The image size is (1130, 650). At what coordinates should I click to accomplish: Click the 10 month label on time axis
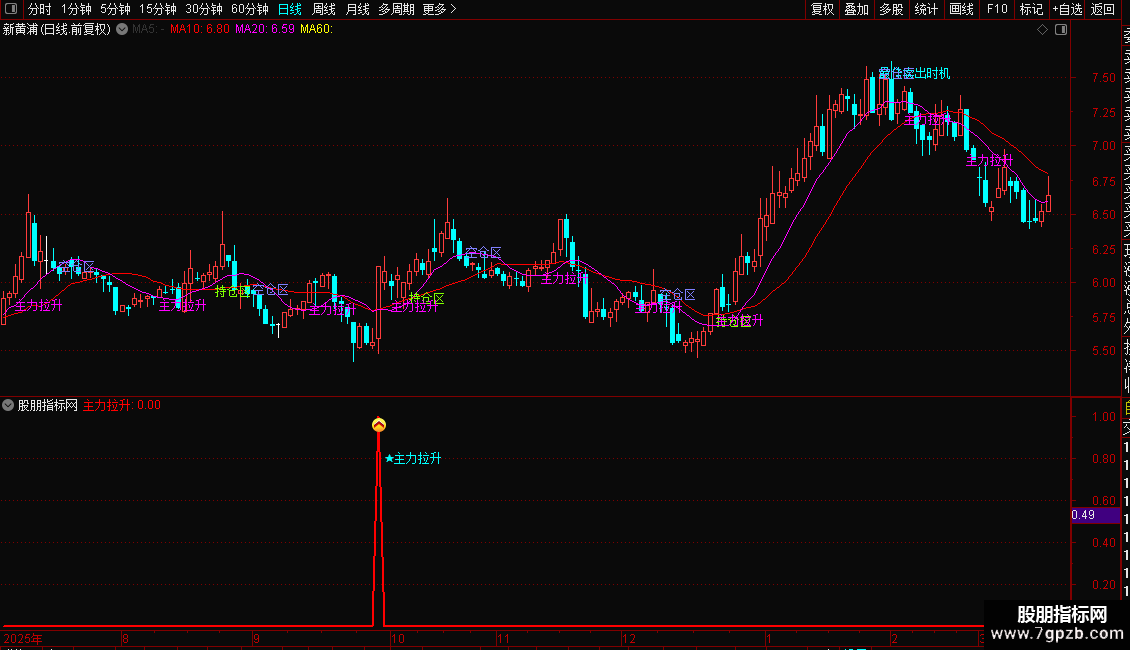398,638
